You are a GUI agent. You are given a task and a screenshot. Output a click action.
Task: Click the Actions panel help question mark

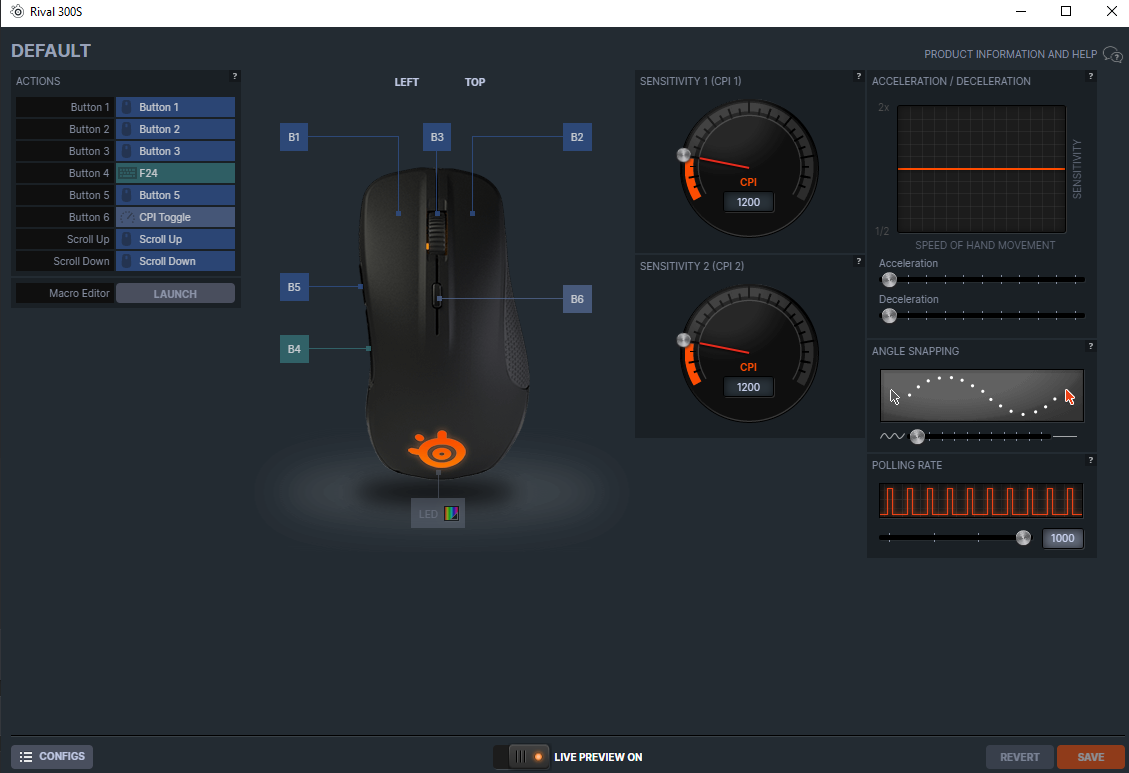click(x=235, y=76)
